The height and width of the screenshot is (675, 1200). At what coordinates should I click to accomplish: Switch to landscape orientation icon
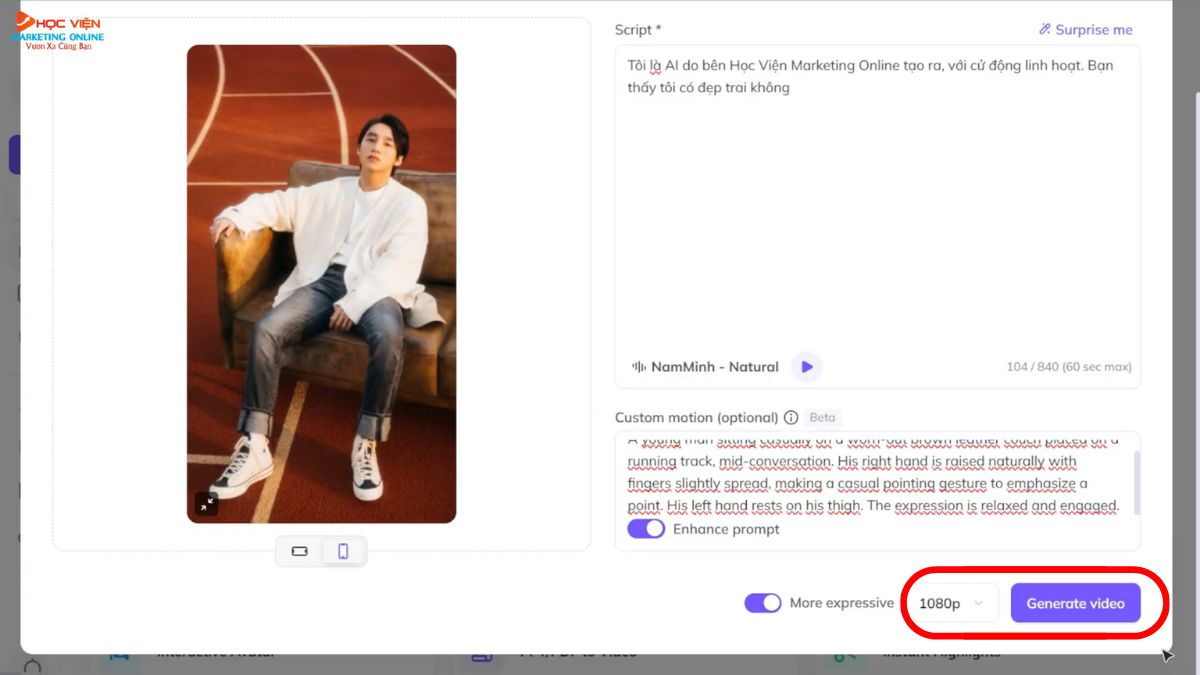pyautogui.click(x=299, y=551)
